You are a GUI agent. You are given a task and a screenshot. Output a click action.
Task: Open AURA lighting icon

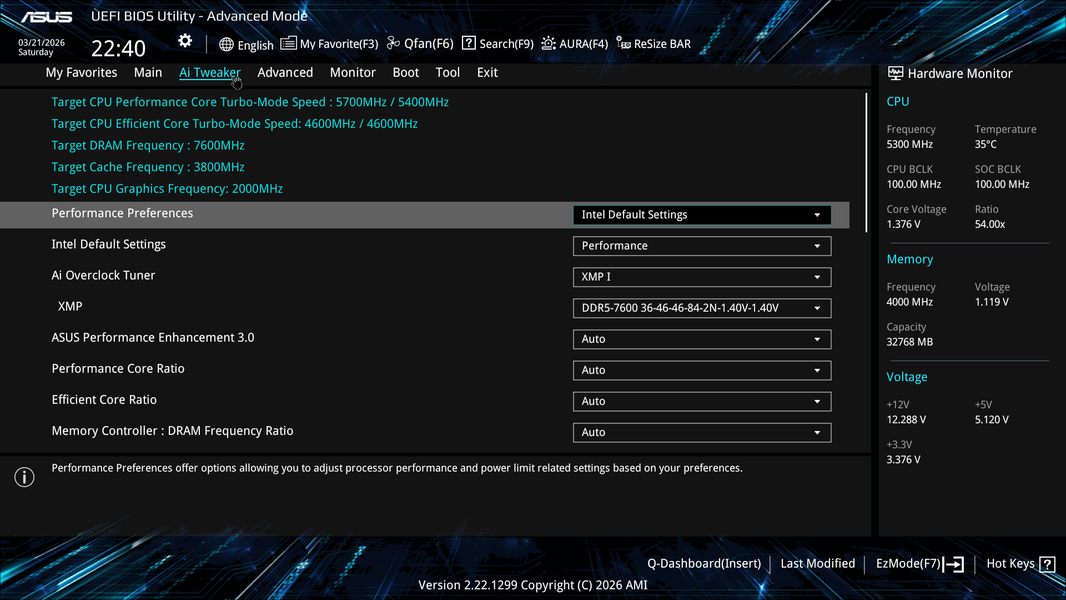548,43
